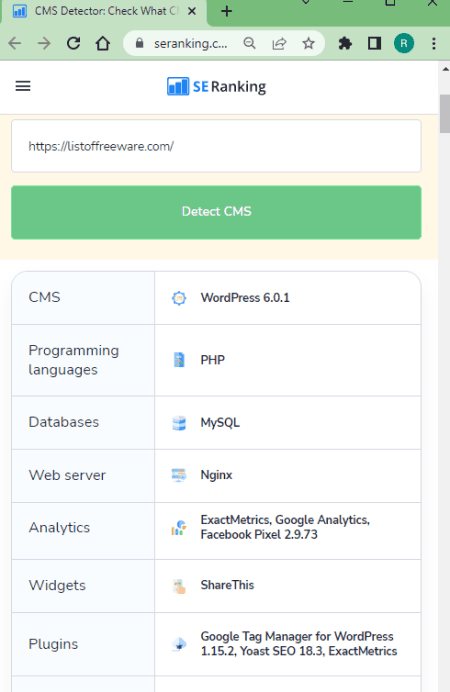Click the Plugins row label
This screenshot has width=450, height=692.
tap(53, 644)
